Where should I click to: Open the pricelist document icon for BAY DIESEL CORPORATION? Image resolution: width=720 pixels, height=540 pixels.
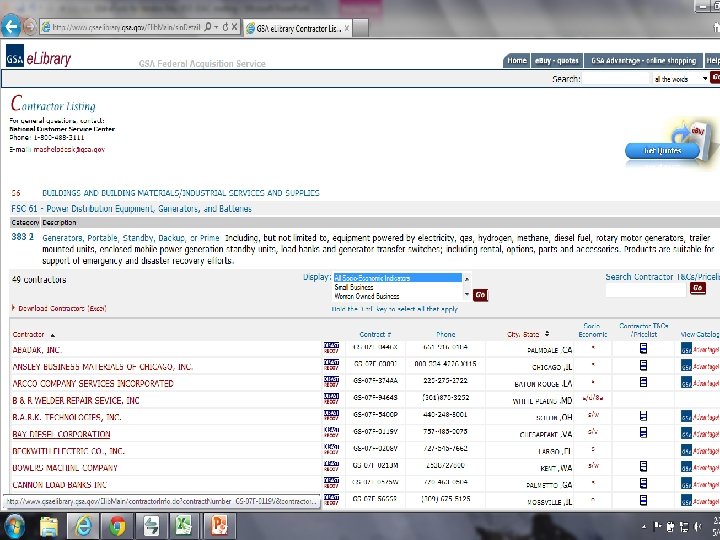coord(643,433)
